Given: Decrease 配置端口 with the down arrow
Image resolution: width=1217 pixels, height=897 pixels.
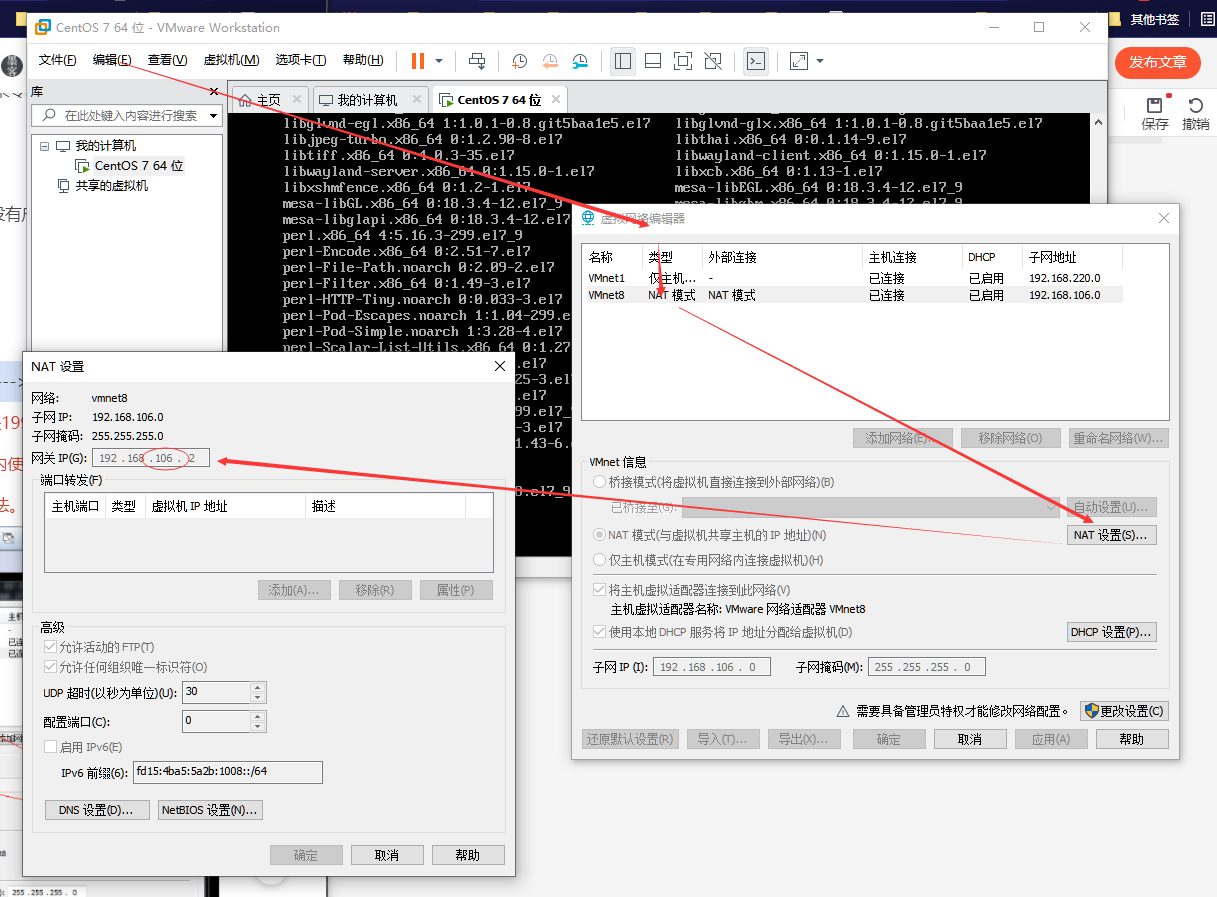Looking at the screenshot, I should (258, 726).
